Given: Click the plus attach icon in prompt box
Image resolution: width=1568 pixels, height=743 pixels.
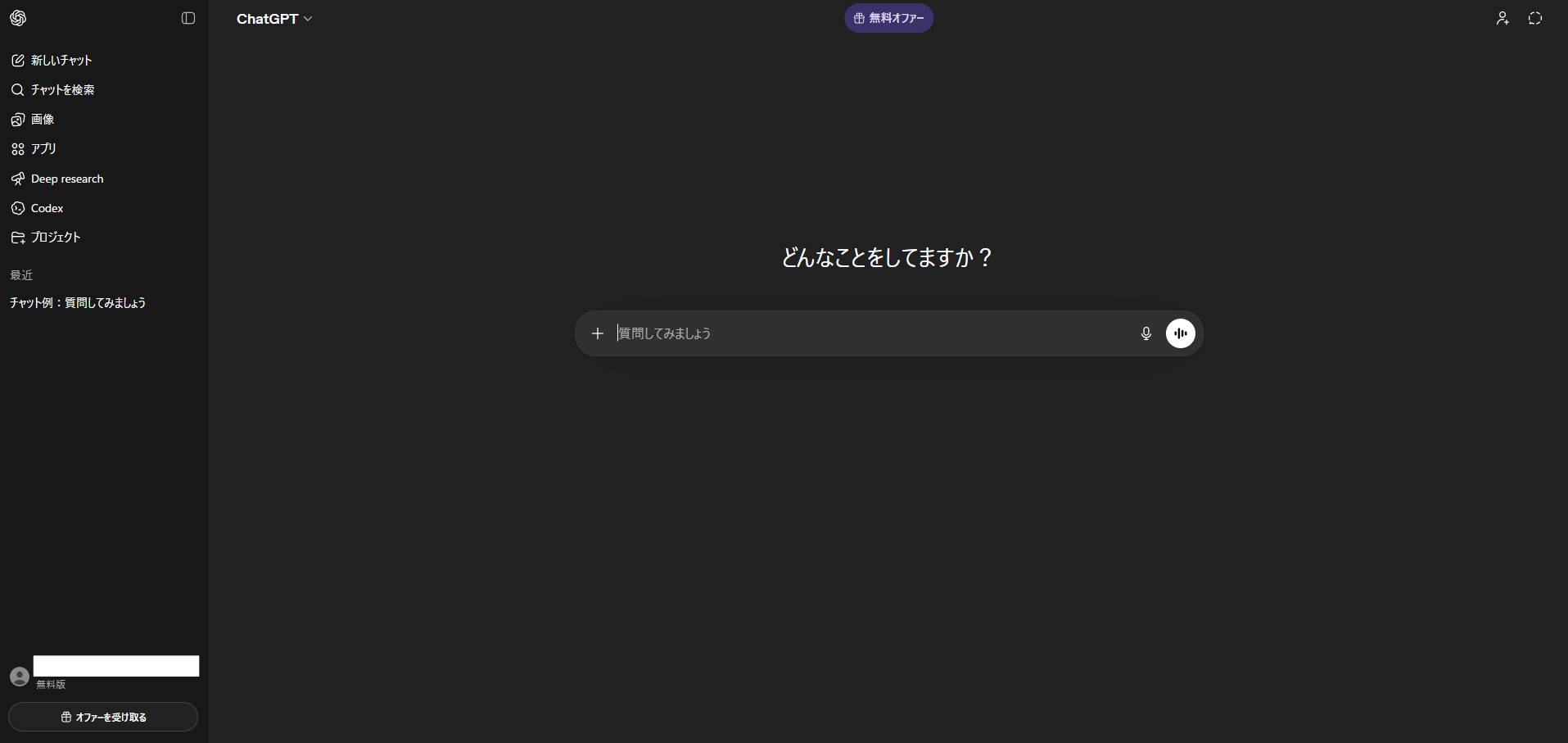Looking at the screenshot, I should point(598,333).
